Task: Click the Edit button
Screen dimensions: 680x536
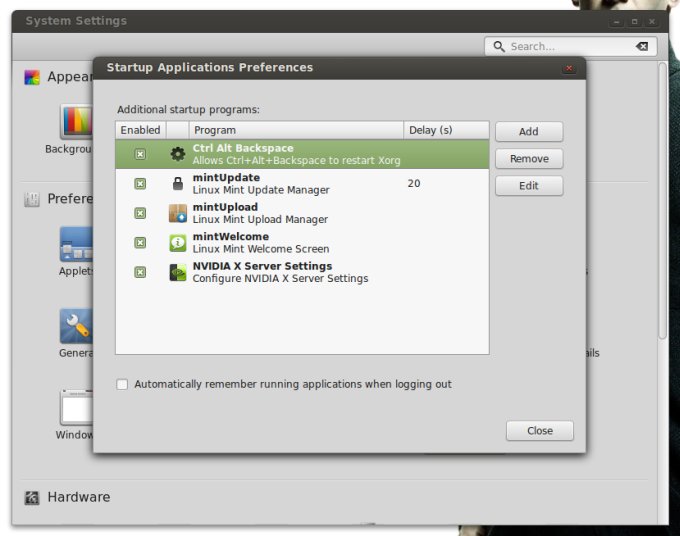Action: 529,186
